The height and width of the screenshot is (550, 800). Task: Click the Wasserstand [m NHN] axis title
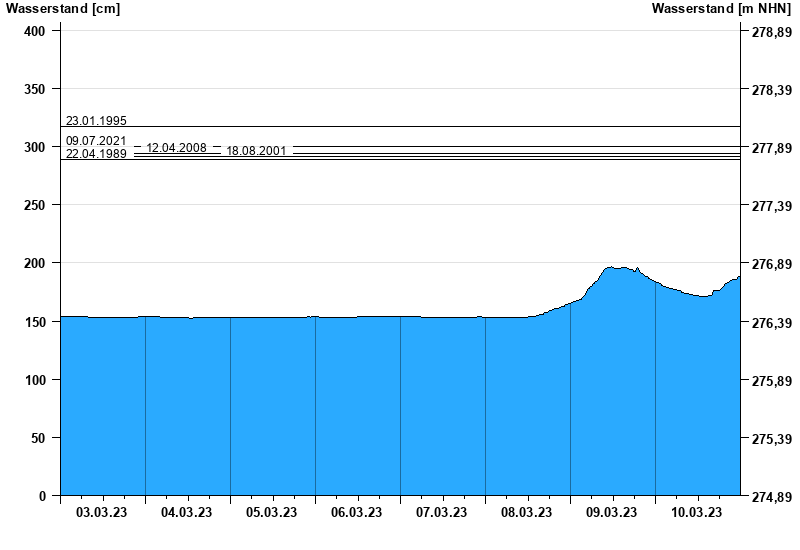[x=721, y=9]
